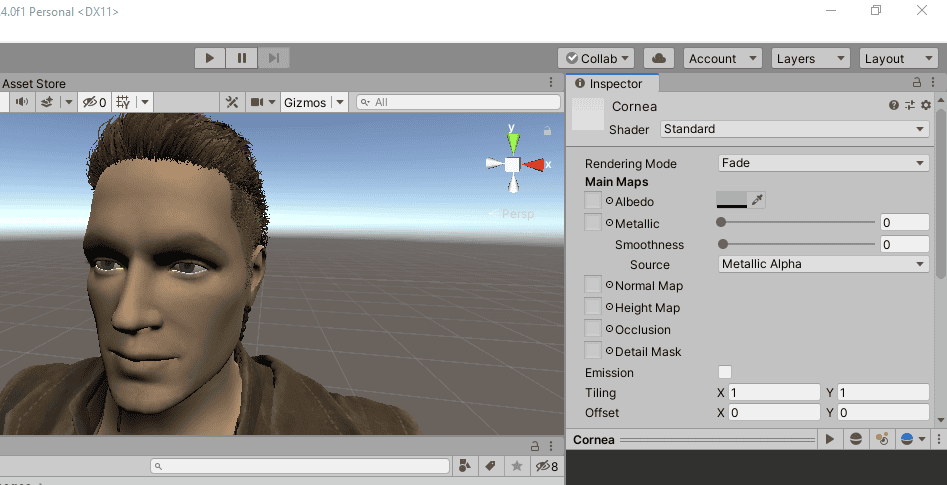
Task: Enable the Emission checkbox
Action: (725, 372)
